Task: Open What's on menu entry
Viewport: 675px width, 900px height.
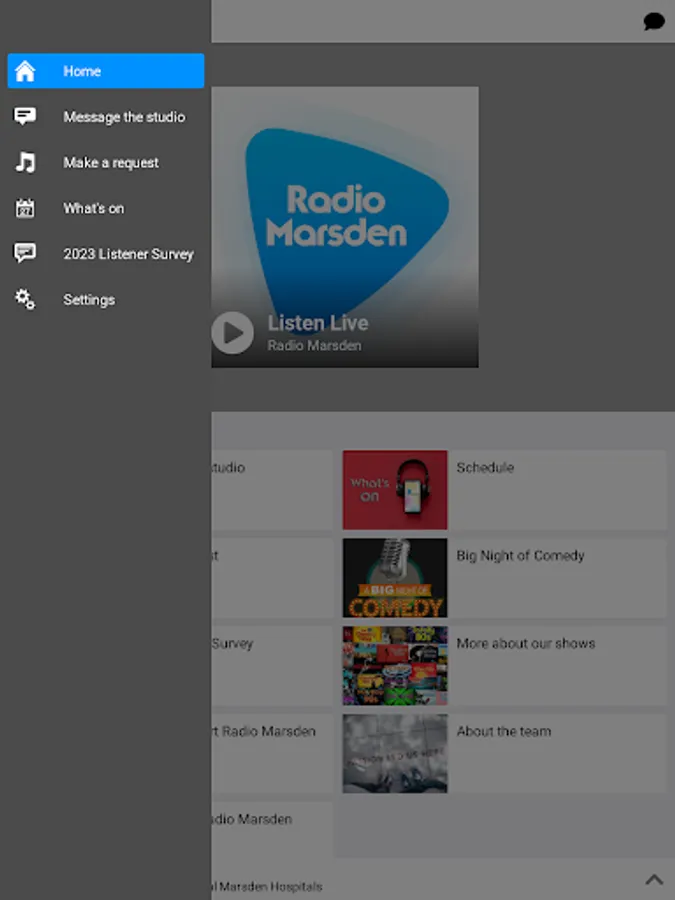Action: 106,208
